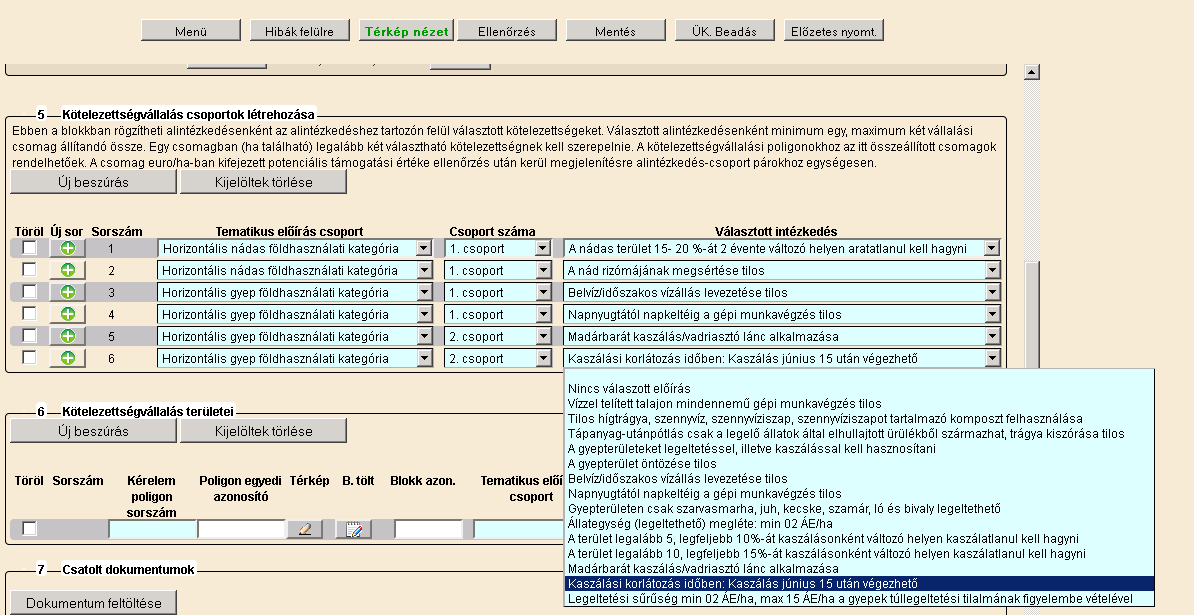The image size is (1194, 615).
Task: Choose highlighted 'Kaszálási korlátozás időben' option
Action: [859, 584]
